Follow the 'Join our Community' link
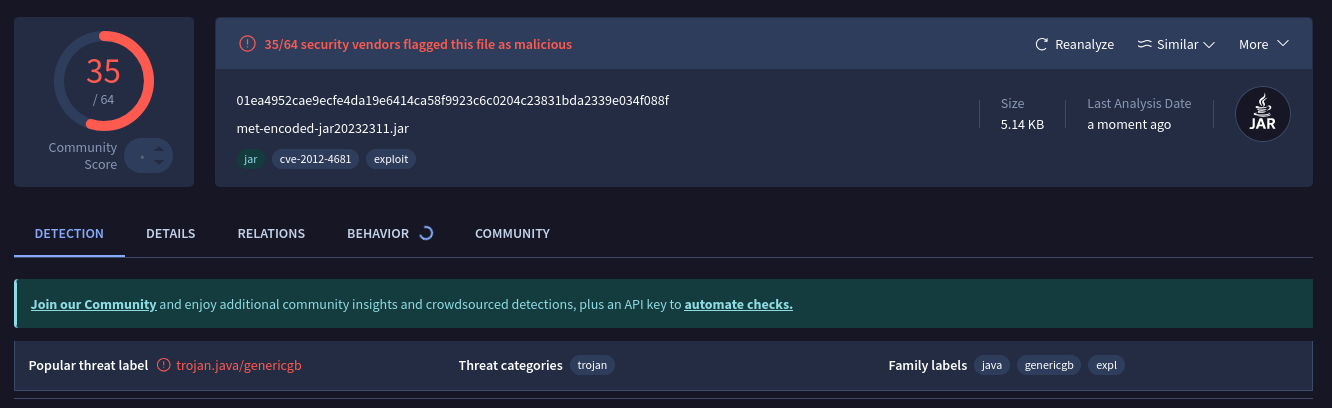1332x408 pixels. (x=93, y=304)
